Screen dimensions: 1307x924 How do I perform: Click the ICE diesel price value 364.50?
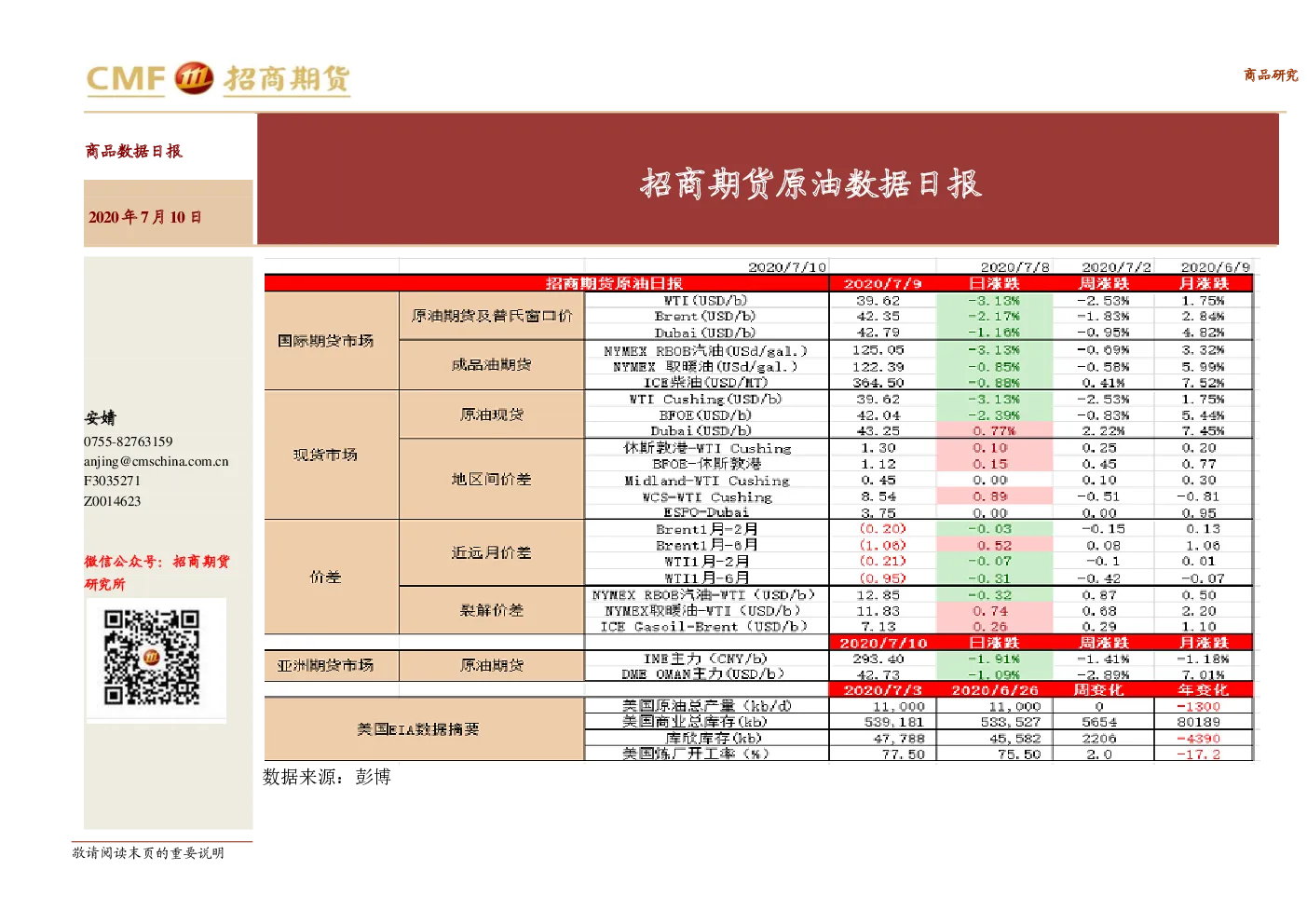878,383
